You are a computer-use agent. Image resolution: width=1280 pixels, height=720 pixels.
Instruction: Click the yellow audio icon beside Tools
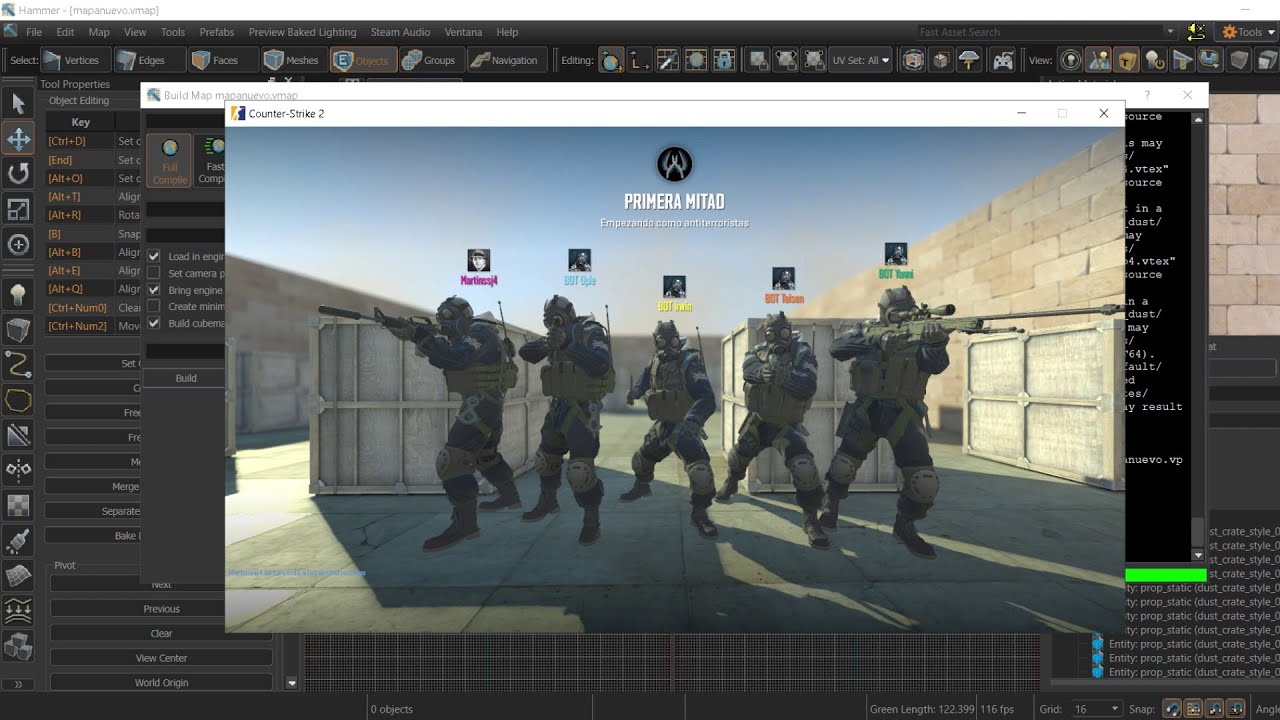pos(1195,32)
